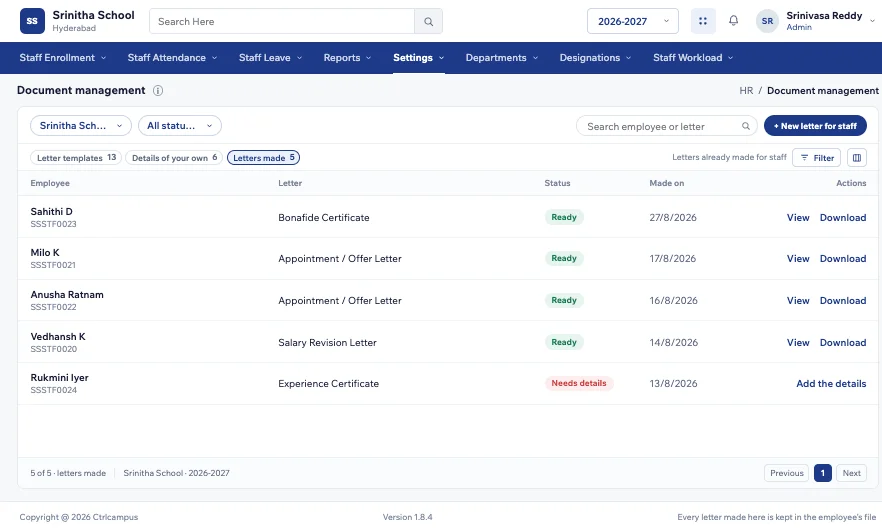Open the apps grid icon
Screen dimensions: 882x532
tap(703, 21)
